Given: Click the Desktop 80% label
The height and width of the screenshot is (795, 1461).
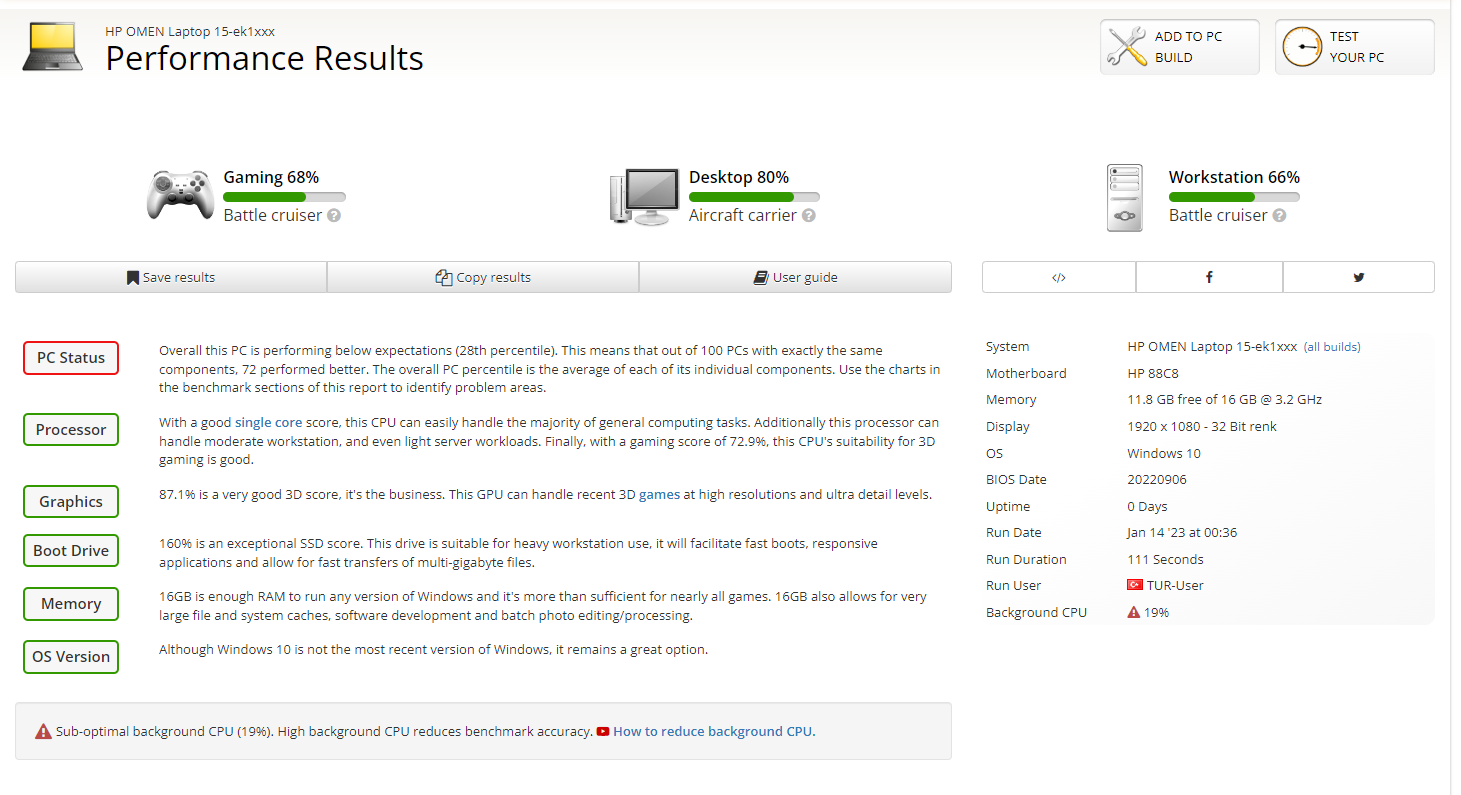Looking at the screenshot, I should 739,177.
